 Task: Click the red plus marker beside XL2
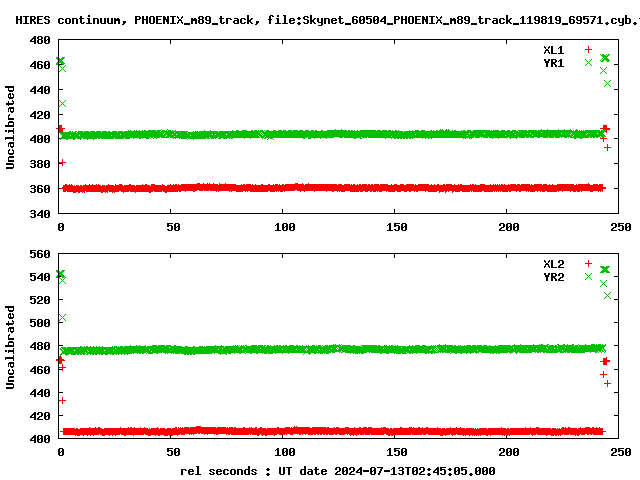(588, 263)
